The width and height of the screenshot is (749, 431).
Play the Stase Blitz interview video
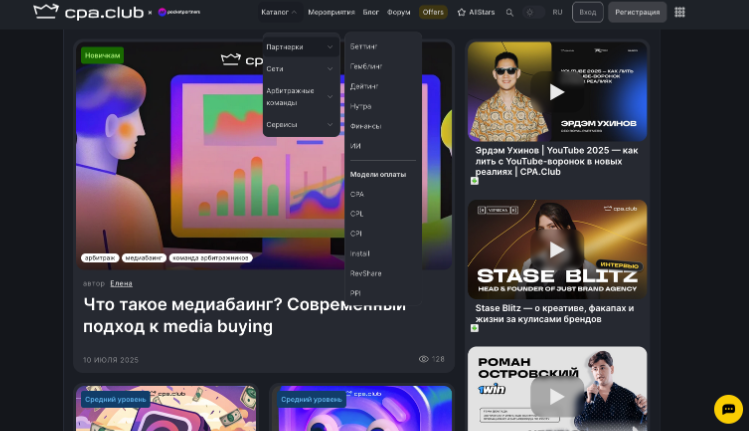557,249
